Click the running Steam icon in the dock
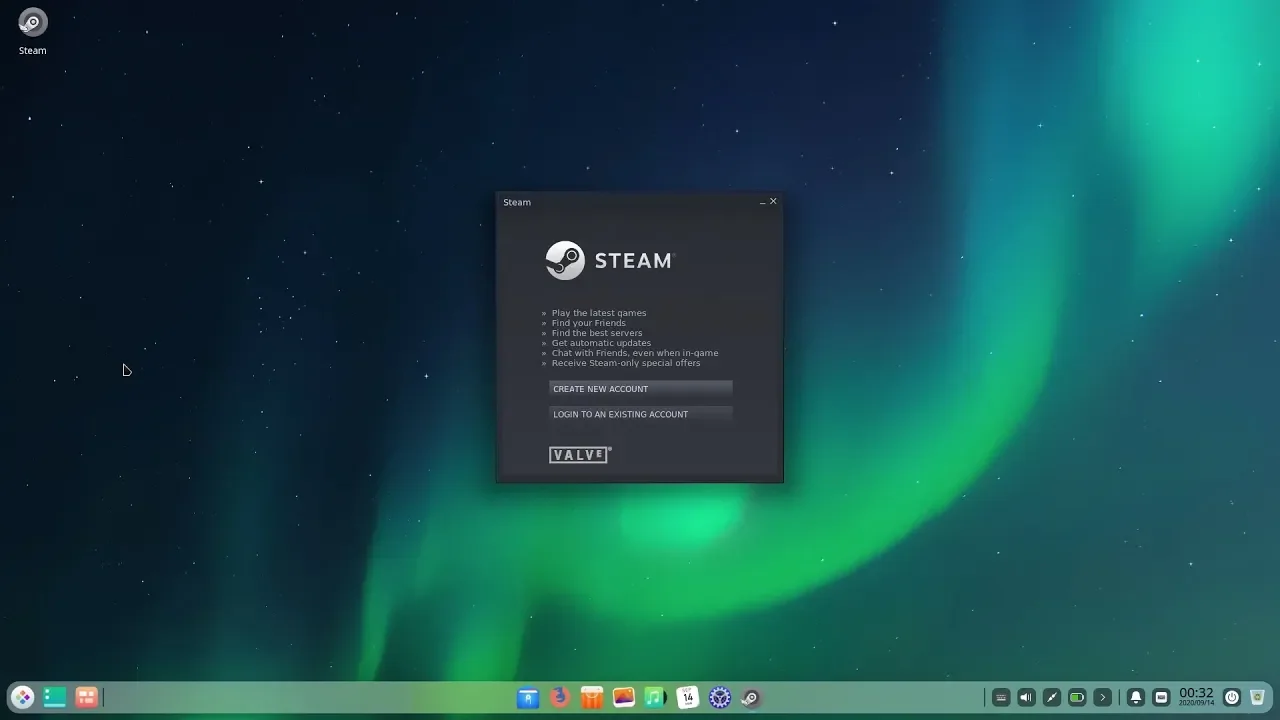Image resolution: width=1280 pixels, height=720 pixels. coord(751,698)
